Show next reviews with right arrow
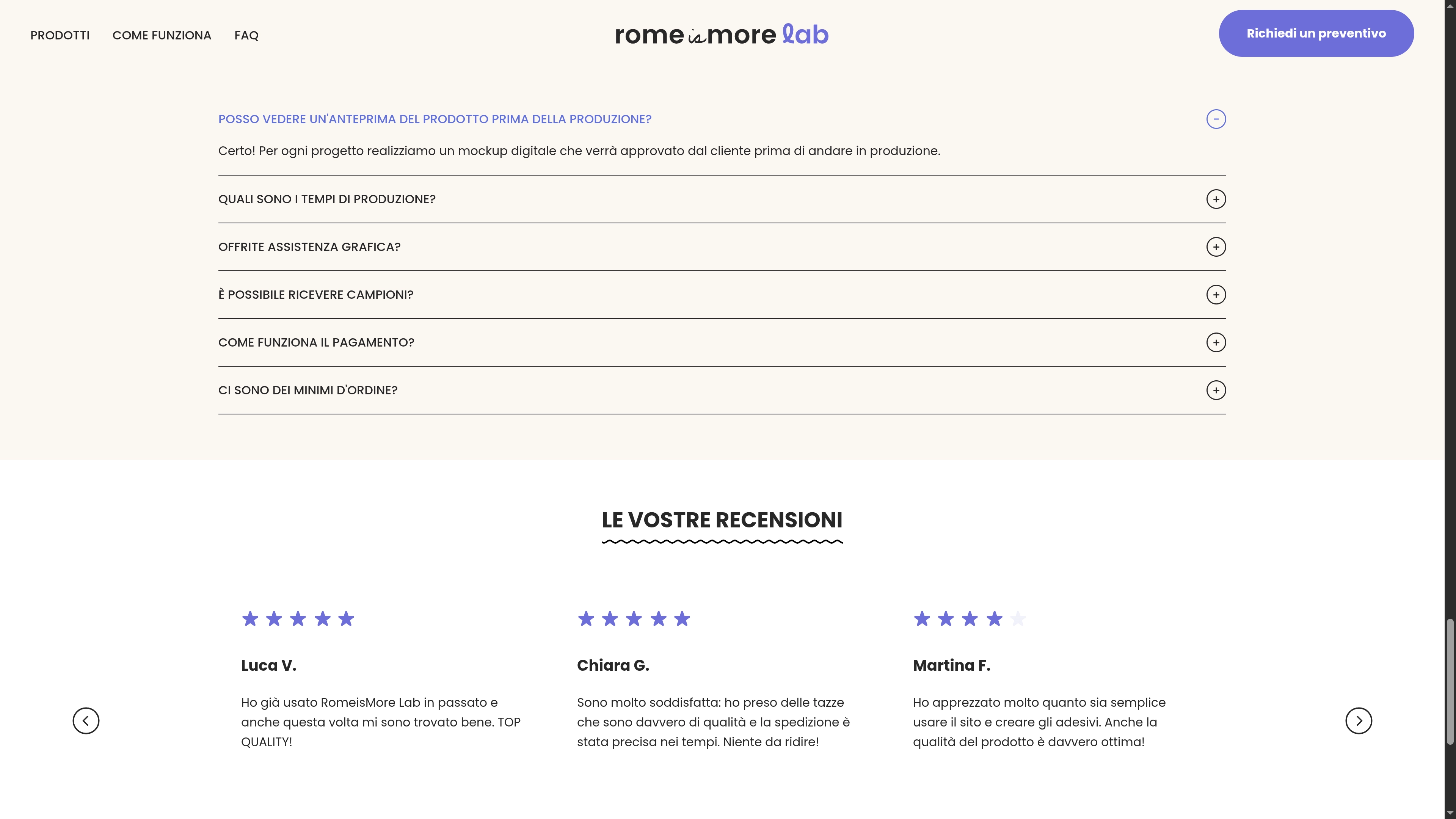 click(1358, 721)
